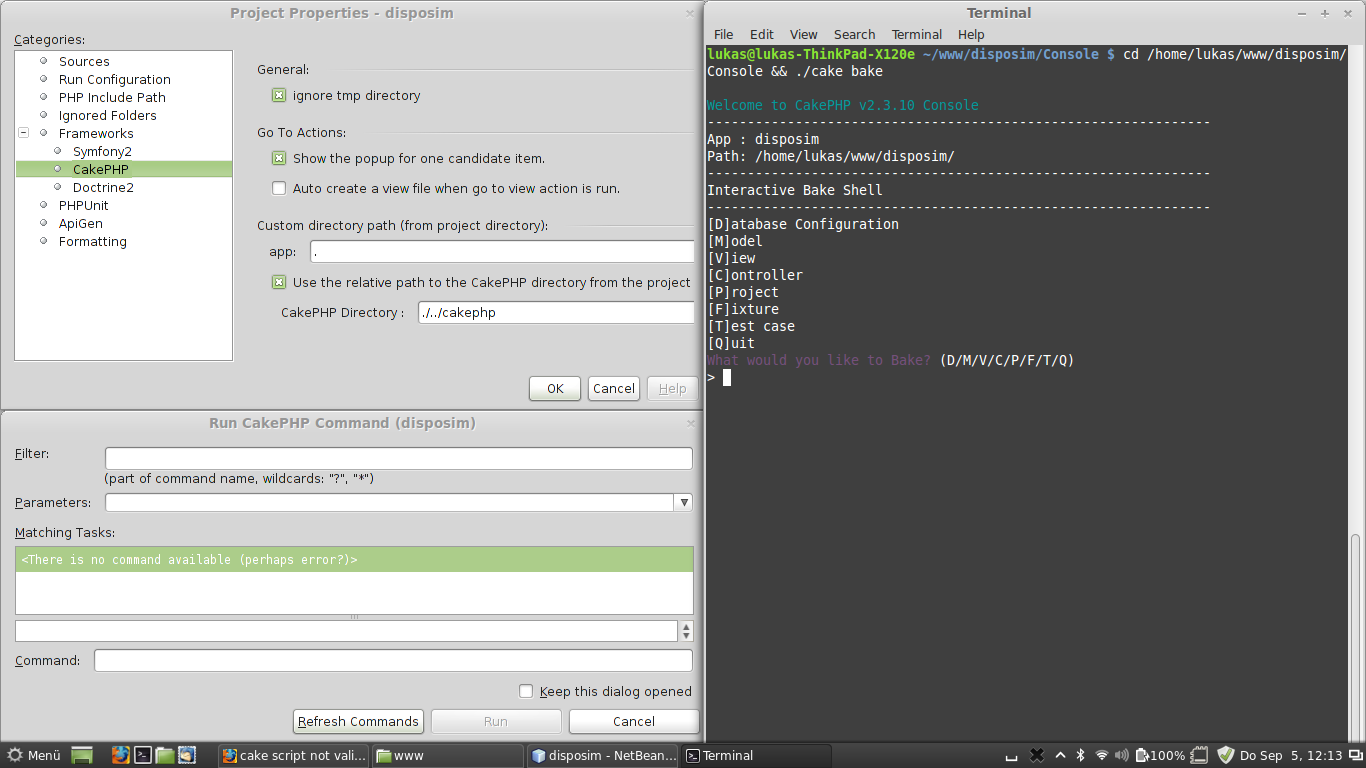Click the underscore tray icon
Viewport: 1366px width, 768px height.
pyautogui.click(x=1012, y=756)
